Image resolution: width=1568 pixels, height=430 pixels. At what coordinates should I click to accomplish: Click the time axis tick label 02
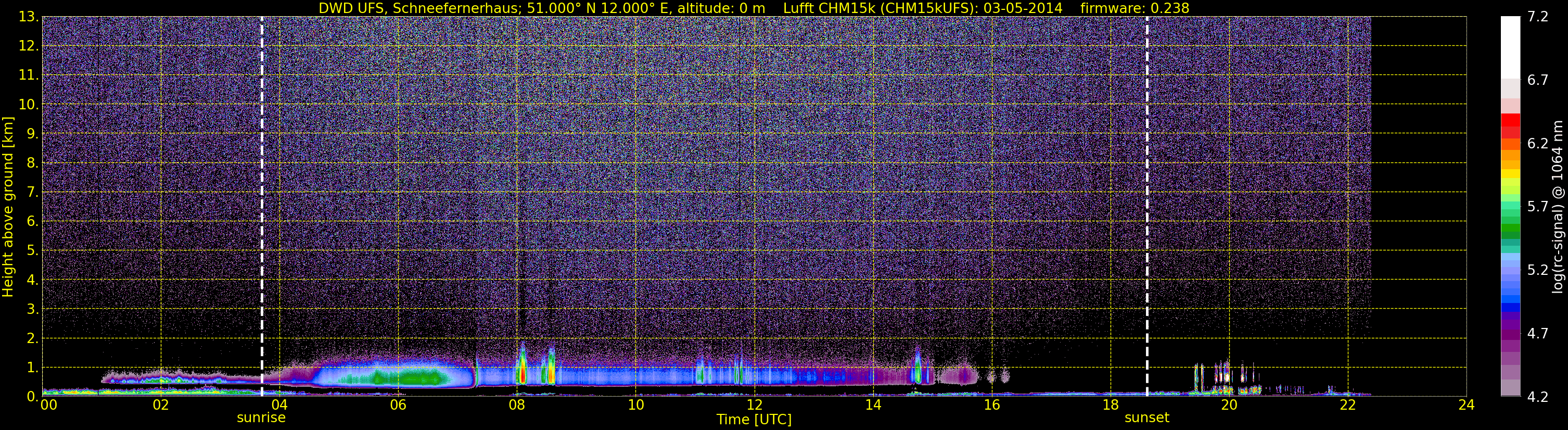(x=160, y=405)
